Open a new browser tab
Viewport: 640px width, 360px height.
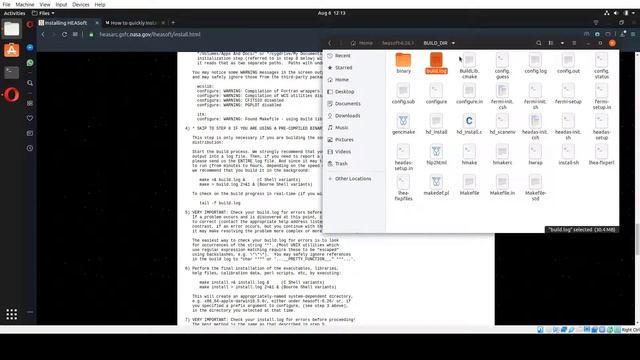(173, 23)
